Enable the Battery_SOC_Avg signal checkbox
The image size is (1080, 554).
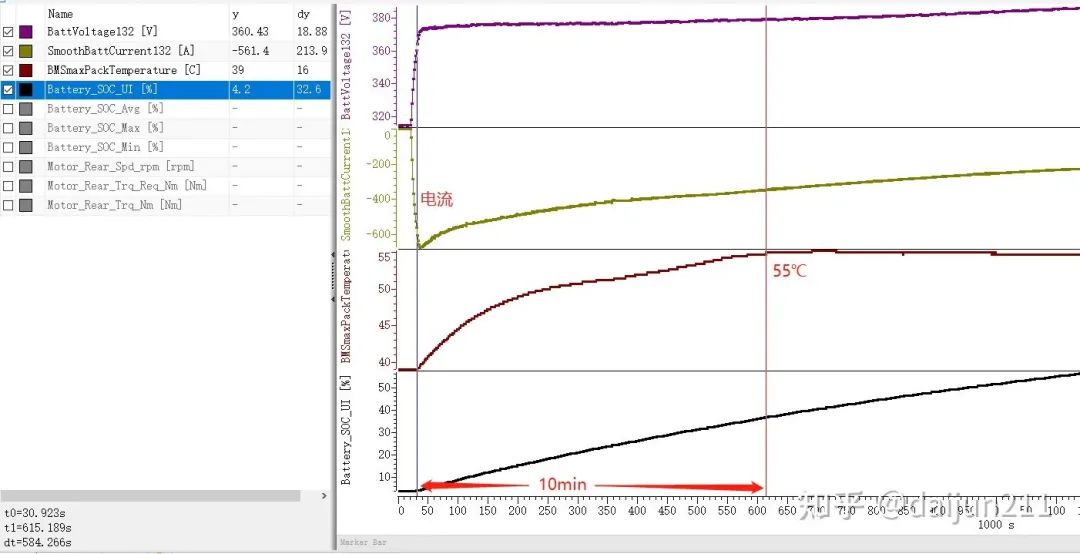pos(8,109)
